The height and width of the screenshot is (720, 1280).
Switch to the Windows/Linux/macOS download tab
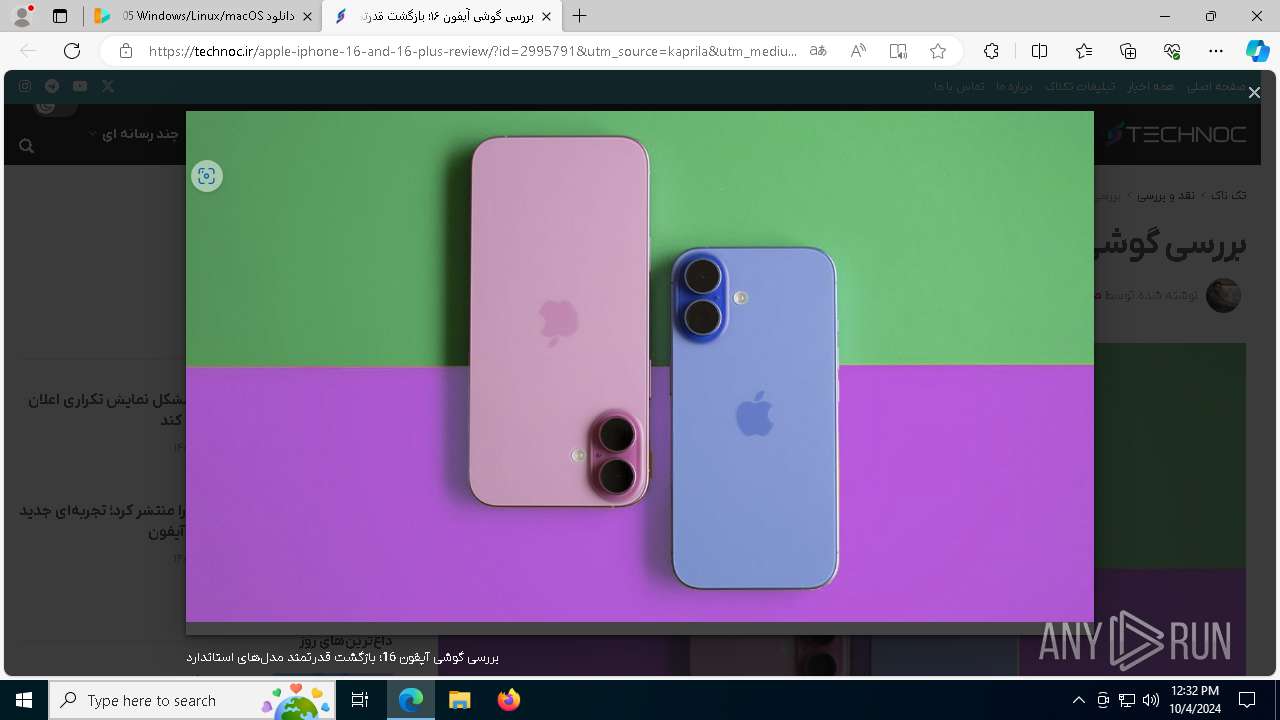(203, 16)
